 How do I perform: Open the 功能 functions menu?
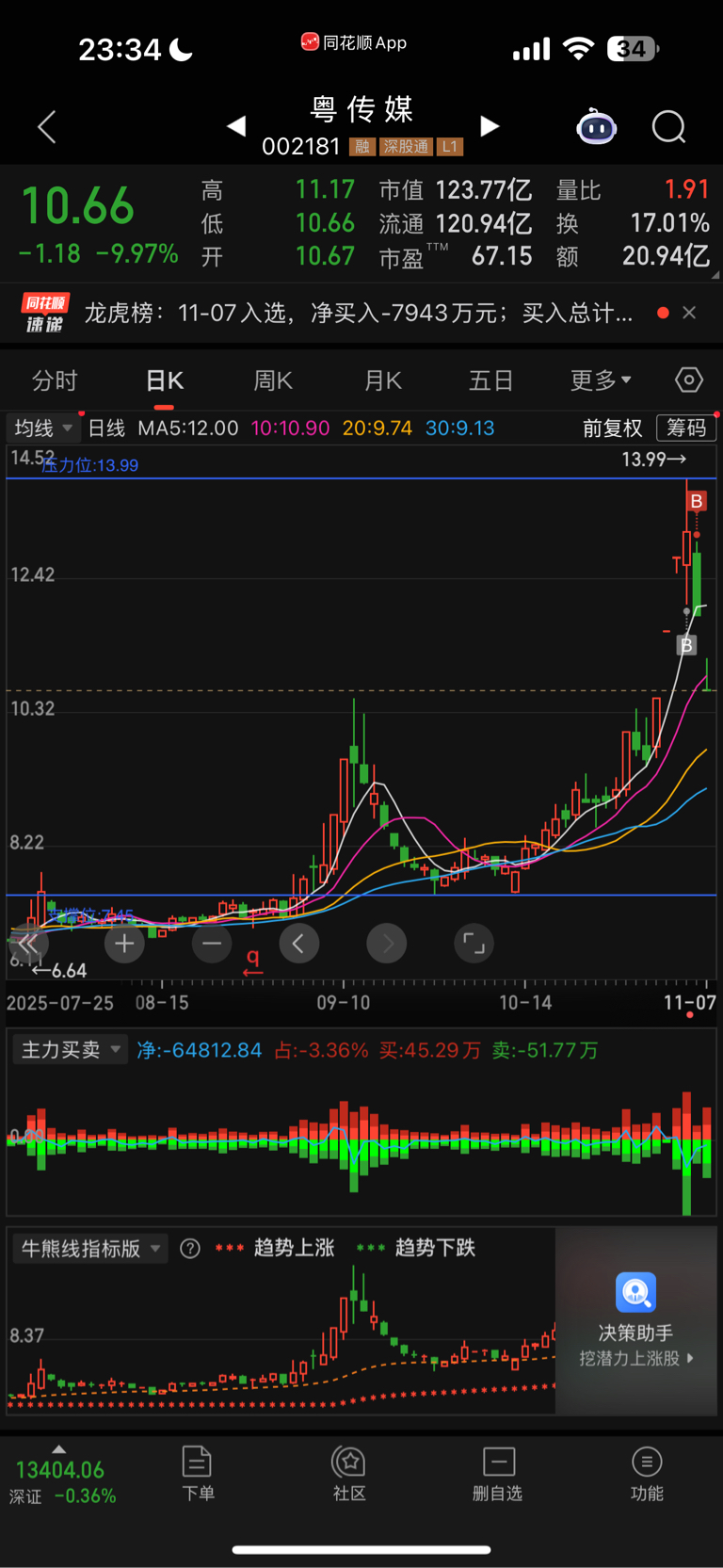(x=647, y=1474)
